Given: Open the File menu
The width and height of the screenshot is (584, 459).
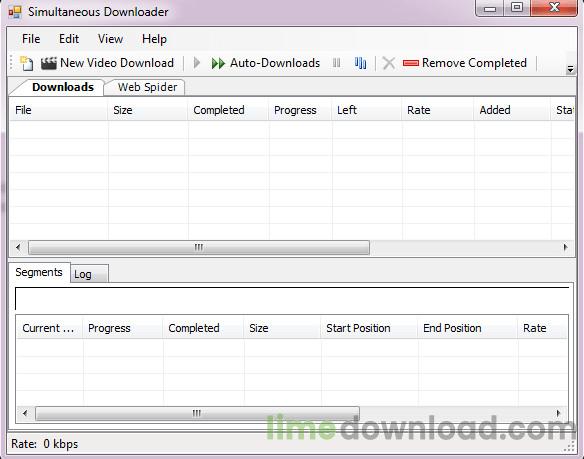Looking at the screenshot, I should pyautogui.click(x=31, y=39).
